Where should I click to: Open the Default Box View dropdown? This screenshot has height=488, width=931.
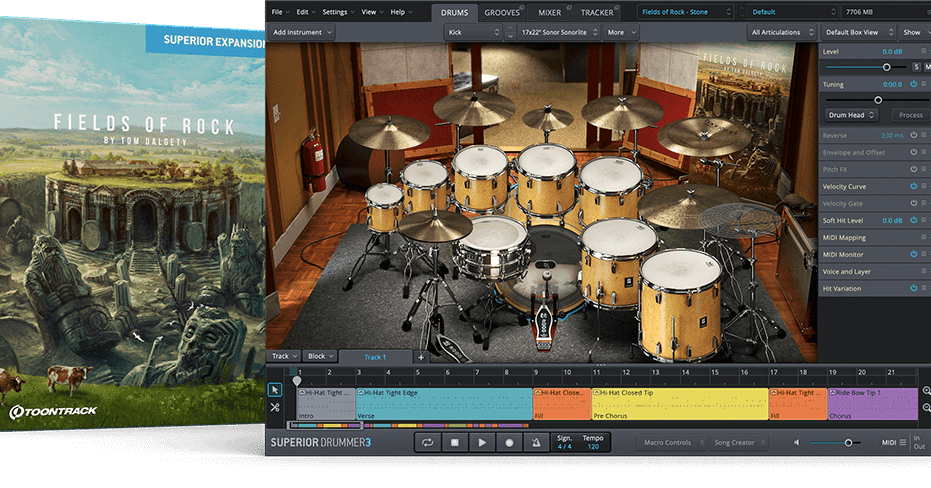[859, 32]
